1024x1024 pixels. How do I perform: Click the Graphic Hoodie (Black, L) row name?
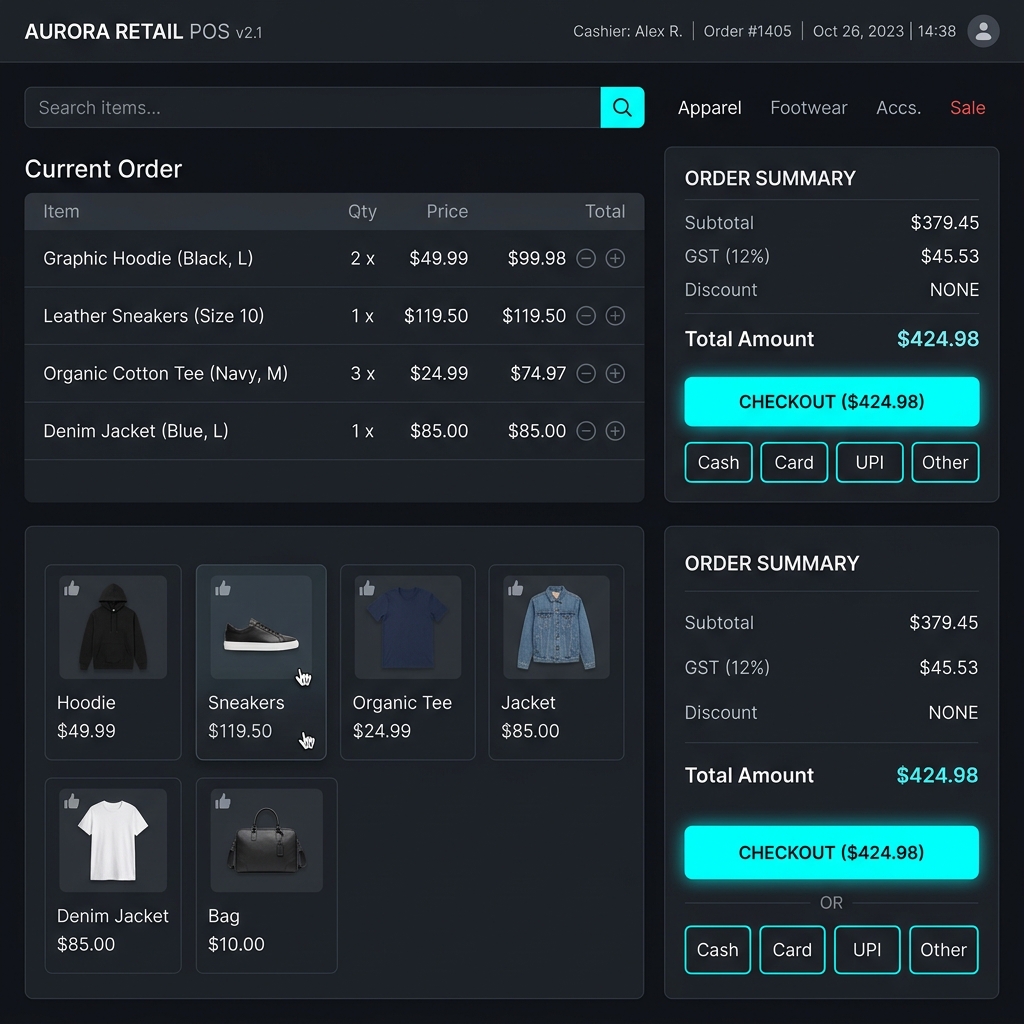pyautogui.click(x=148, y=259)
